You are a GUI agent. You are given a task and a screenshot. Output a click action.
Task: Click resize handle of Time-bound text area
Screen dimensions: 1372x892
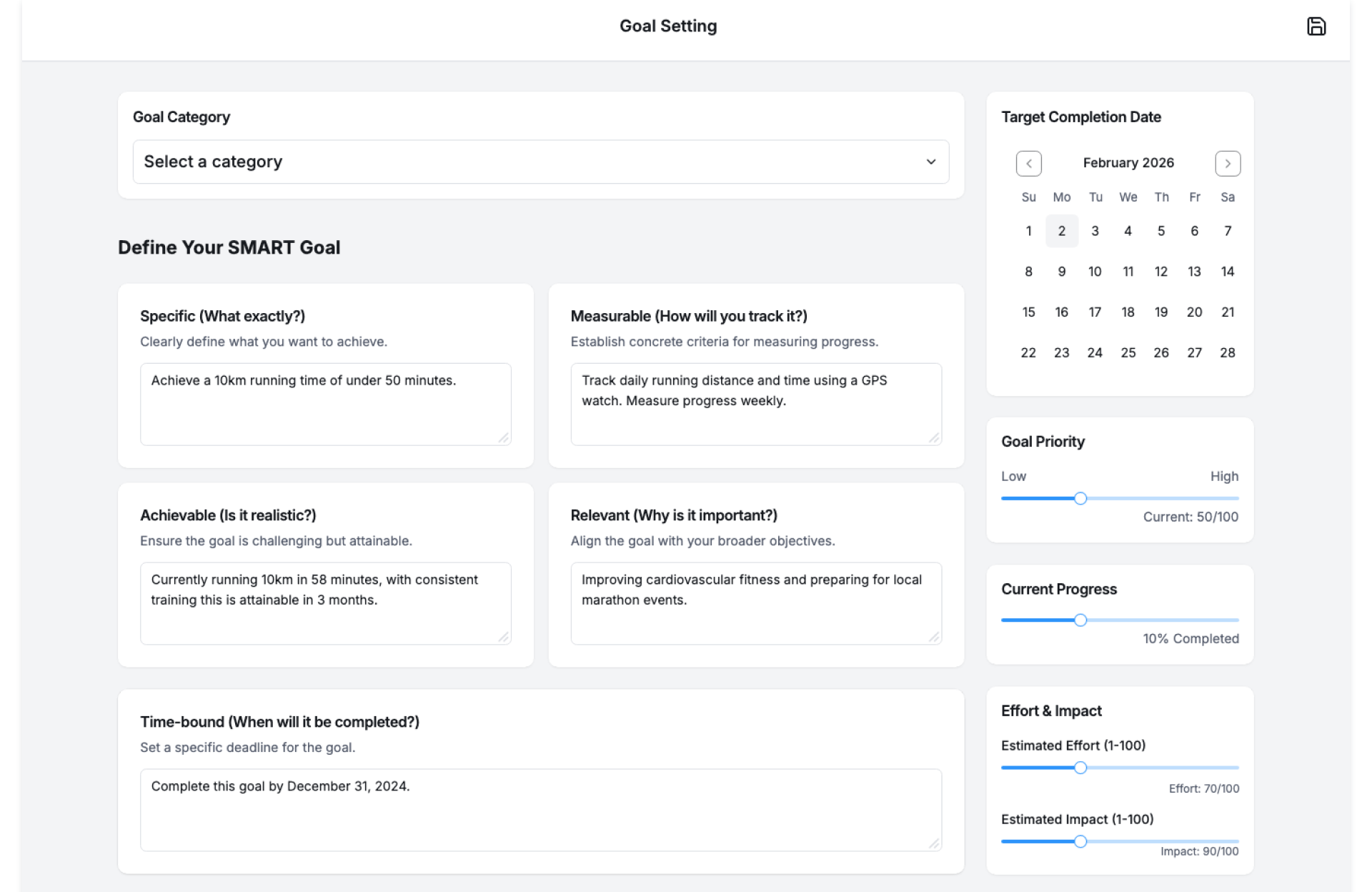pos(934,844)
